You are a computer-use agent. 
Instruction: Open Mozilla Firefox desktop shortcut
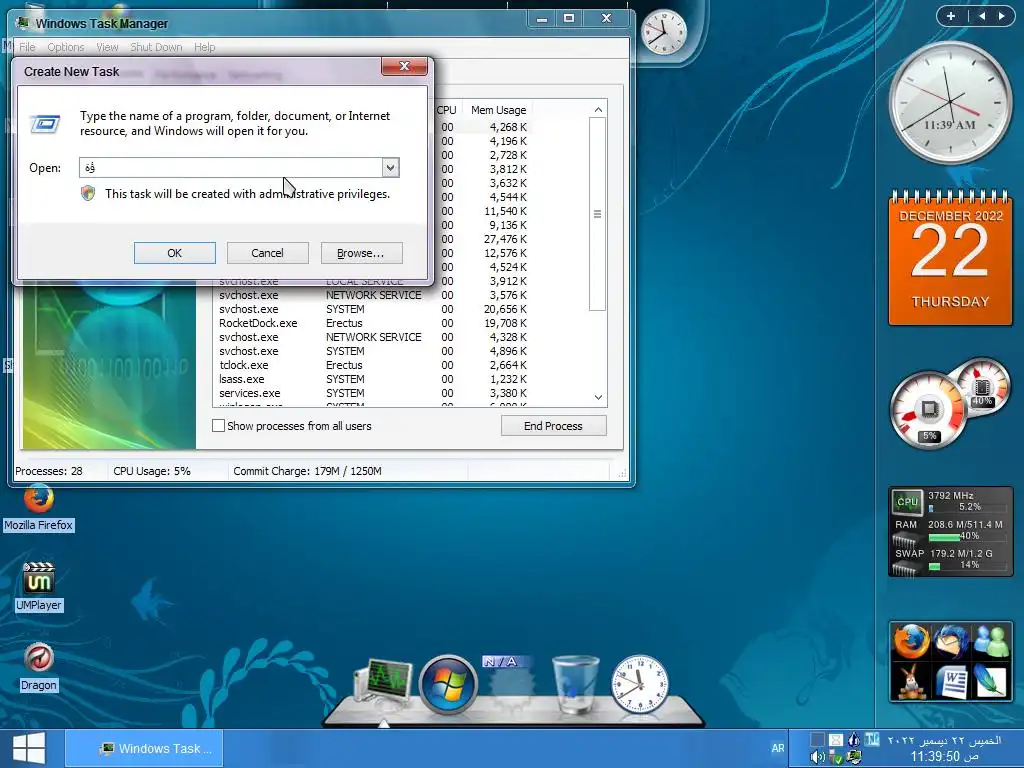pyautogui.click(x=39, y=507)
